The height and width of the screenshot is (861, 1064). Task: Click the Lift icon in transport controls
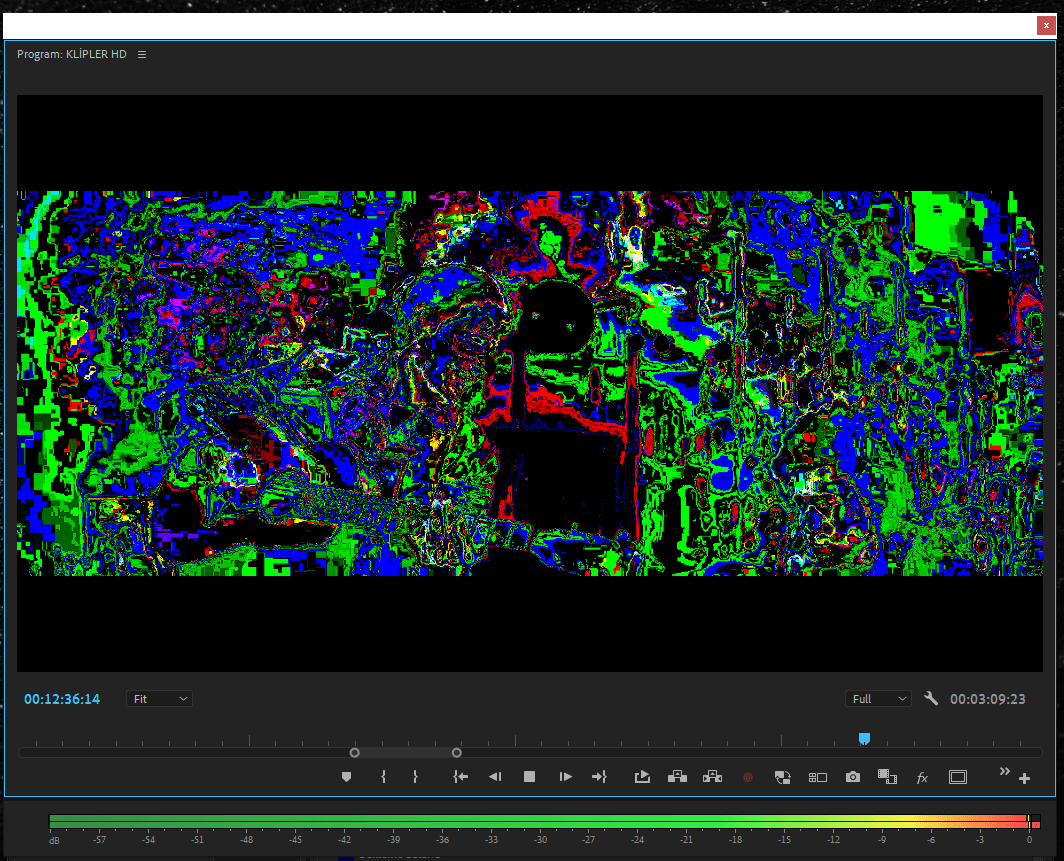(x=675, y=776)
